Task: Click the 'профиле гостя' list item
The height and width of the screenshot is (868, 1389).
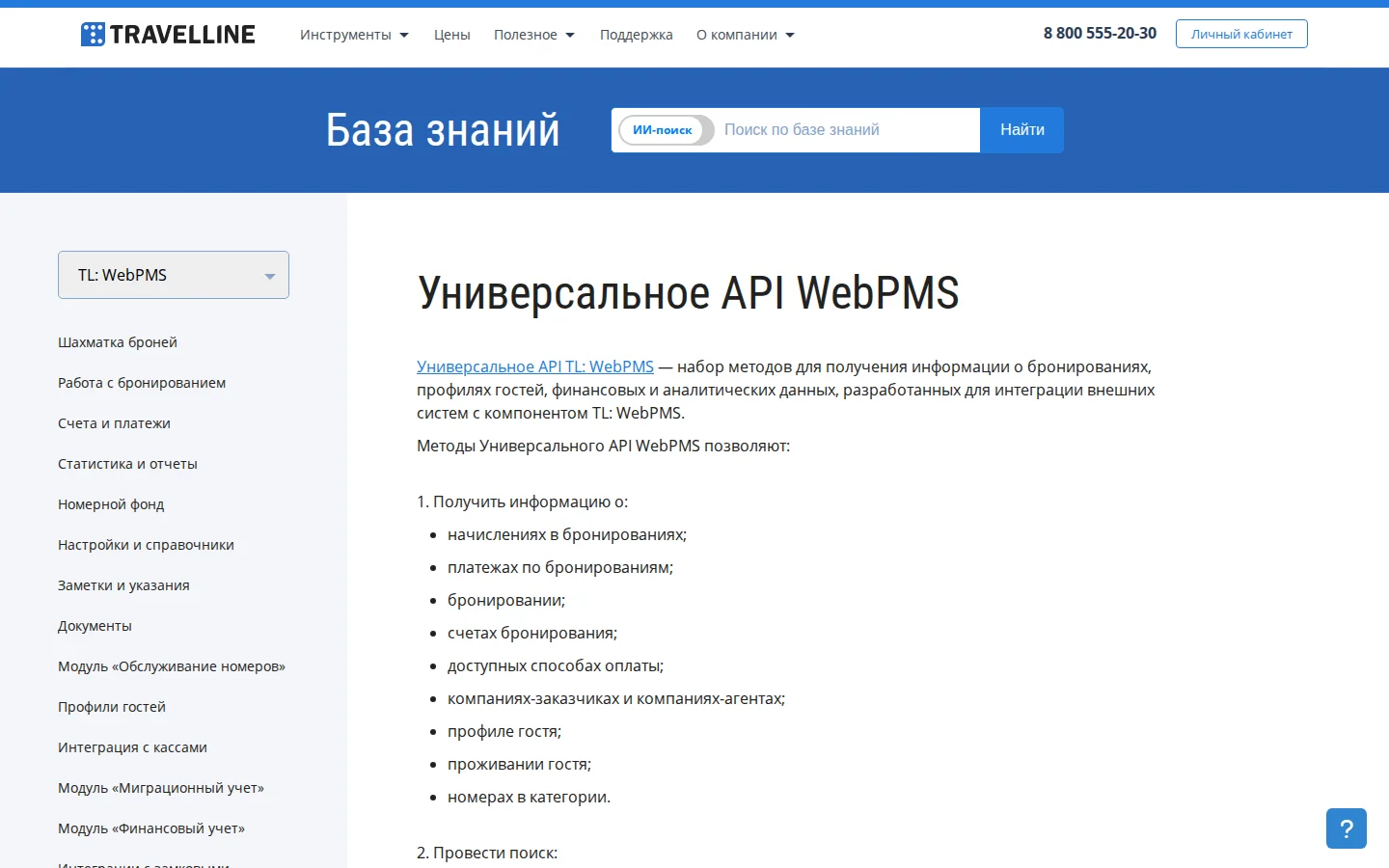Action: point(504,731)
